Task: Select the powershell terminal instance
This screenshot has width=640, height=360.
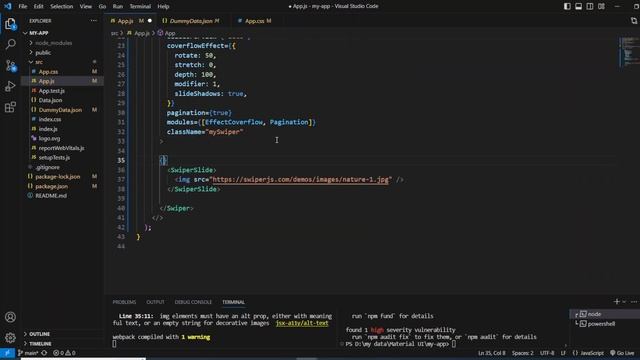Action: pos(604,324)
